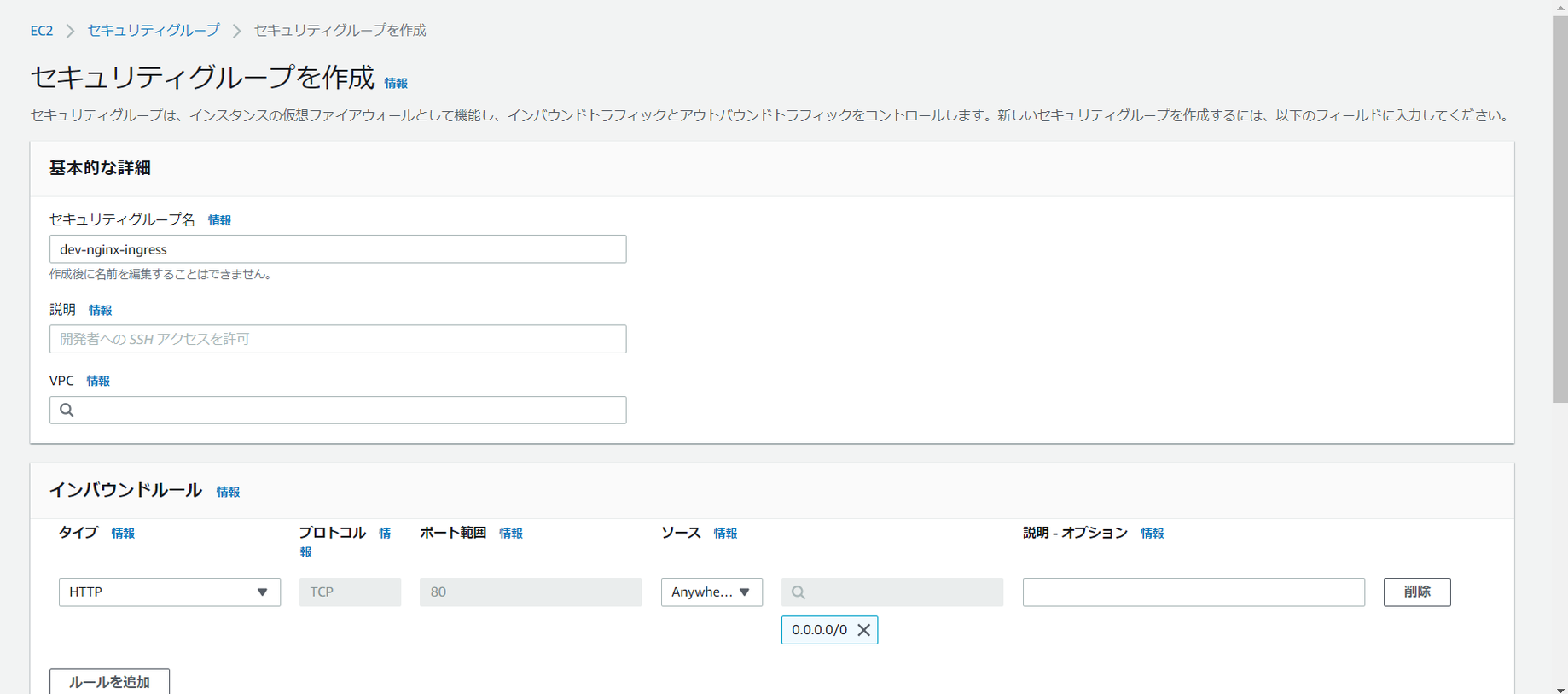Click the 削除 button for the rule
Image resolution: width=1568 pixels, height=694 pixels.
[x=1416, y=592]
